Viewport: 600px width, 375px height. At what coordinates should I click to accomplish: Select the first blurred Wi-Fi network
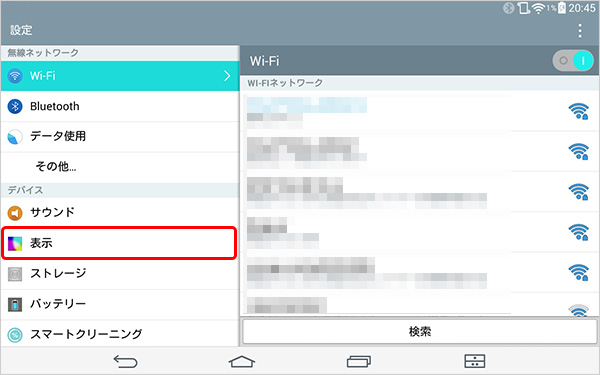click(x=420, y=112)
